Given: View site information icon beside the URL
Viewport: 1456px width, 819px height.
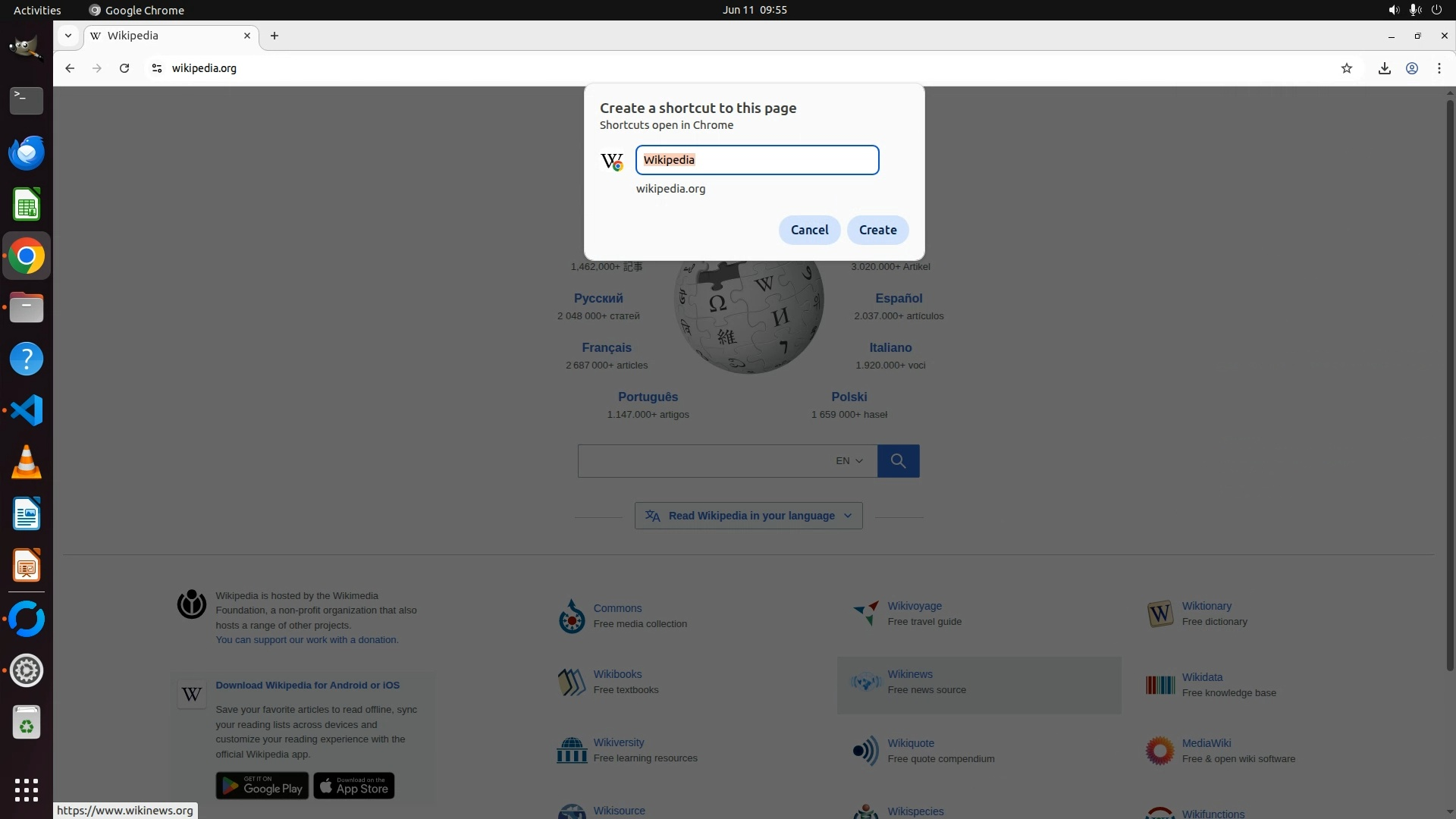Looking at the screenshot, I should pos(157,68).
